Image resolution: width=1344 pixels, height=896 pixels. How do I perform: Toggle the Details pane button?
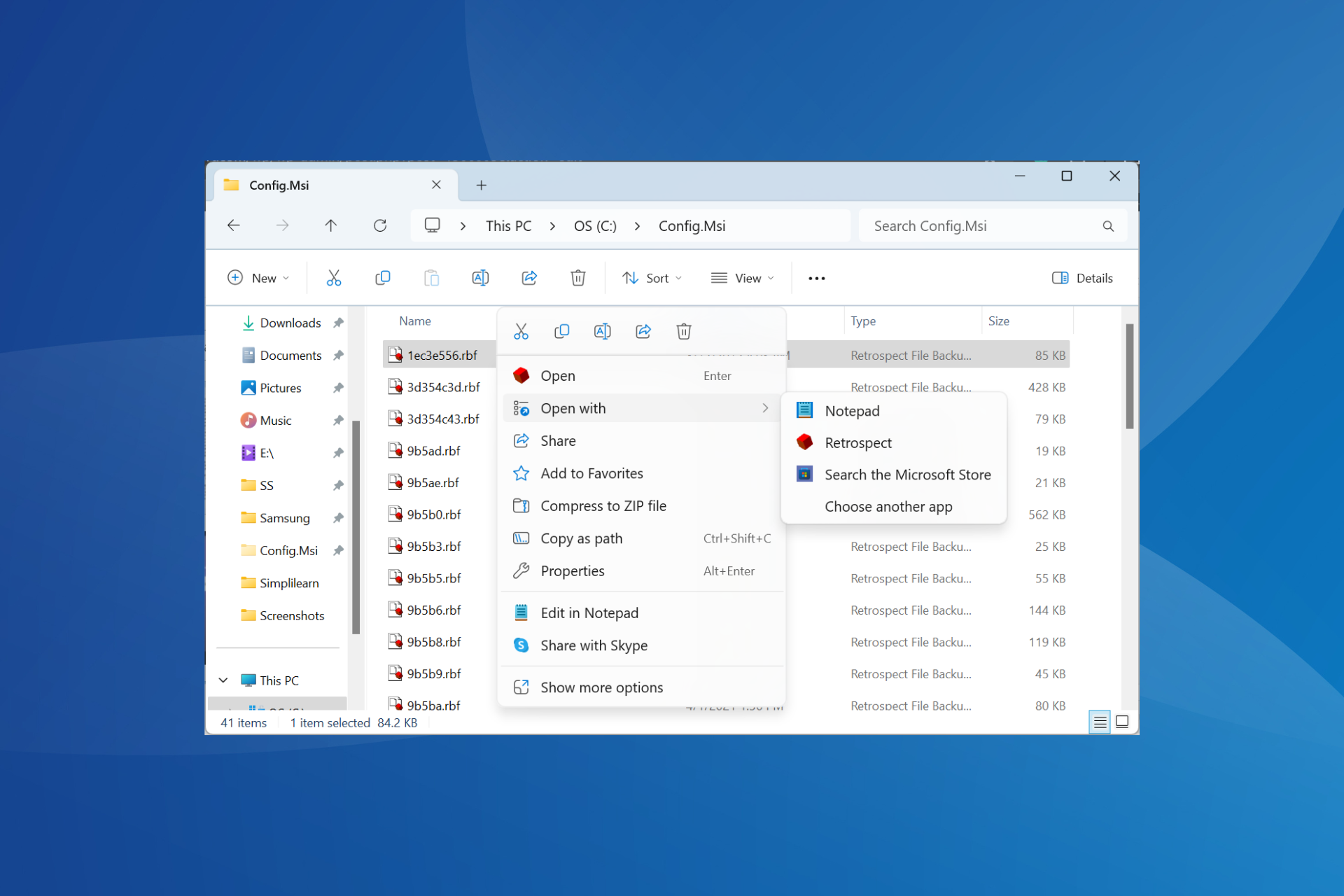(x=1082, y=278)
